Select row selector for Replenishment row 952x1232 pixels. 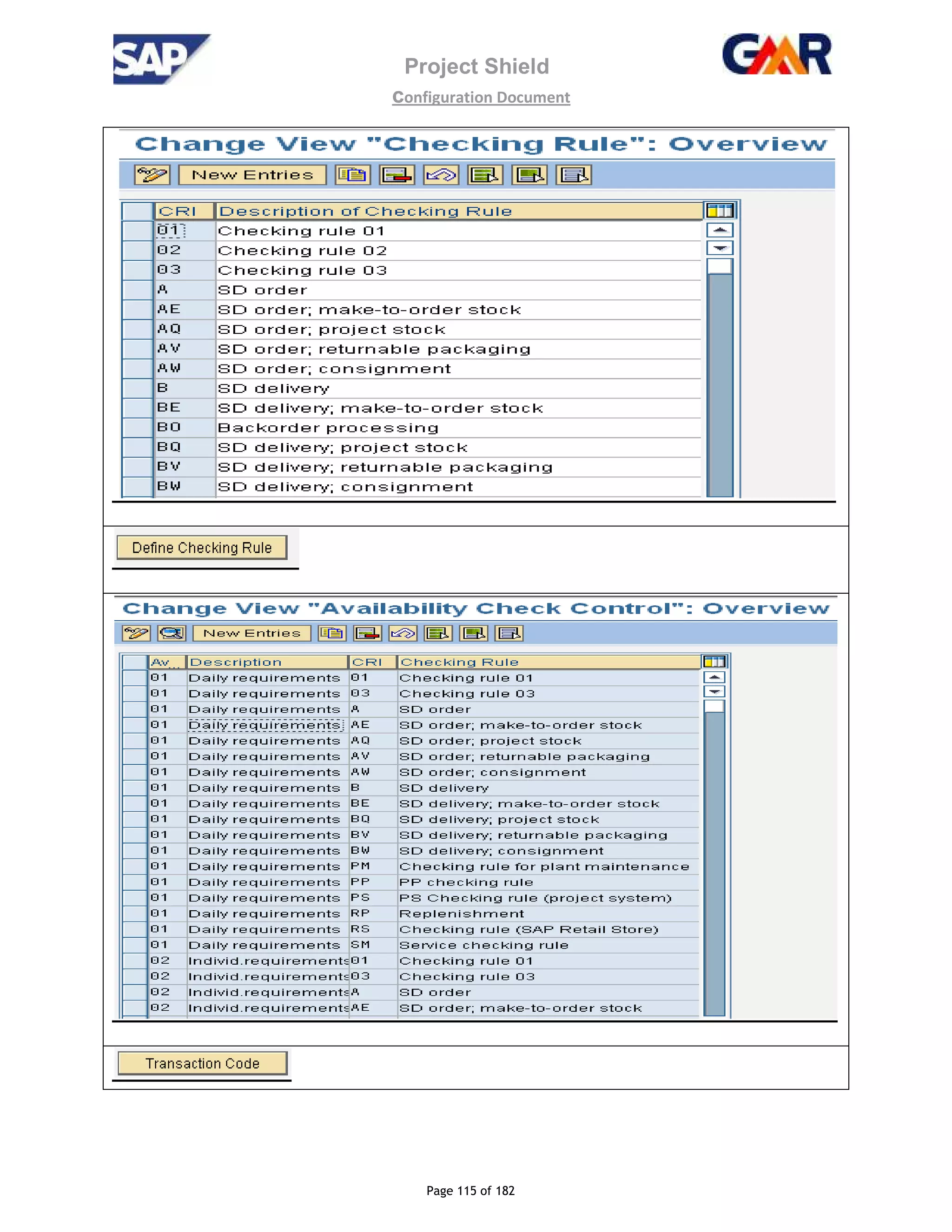[x=135, y=914]
